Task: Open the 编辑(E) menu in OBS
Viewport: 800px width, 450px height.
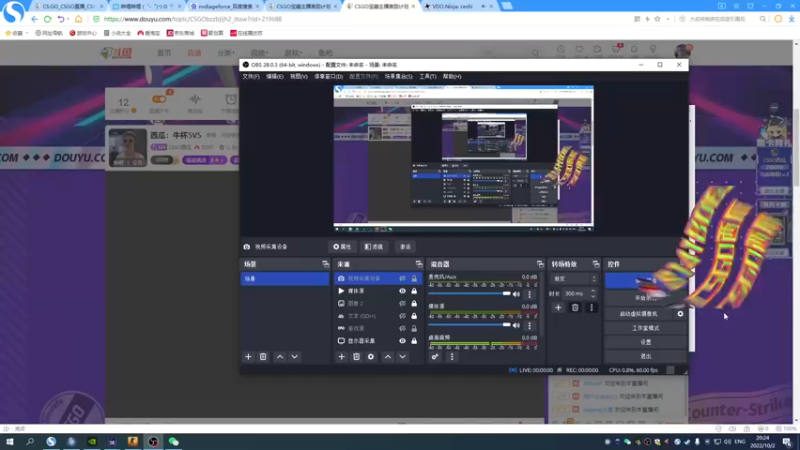Action: click(x=274, y=77)
